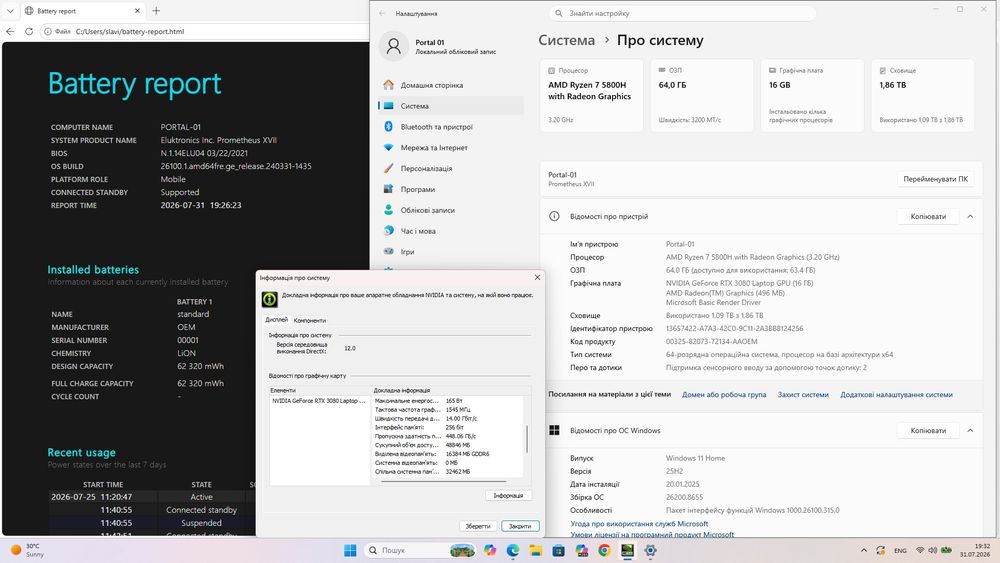This screenshot has height=563, width=1000.
Task: Open the Windows Start menu
Action: click(350, 550)
